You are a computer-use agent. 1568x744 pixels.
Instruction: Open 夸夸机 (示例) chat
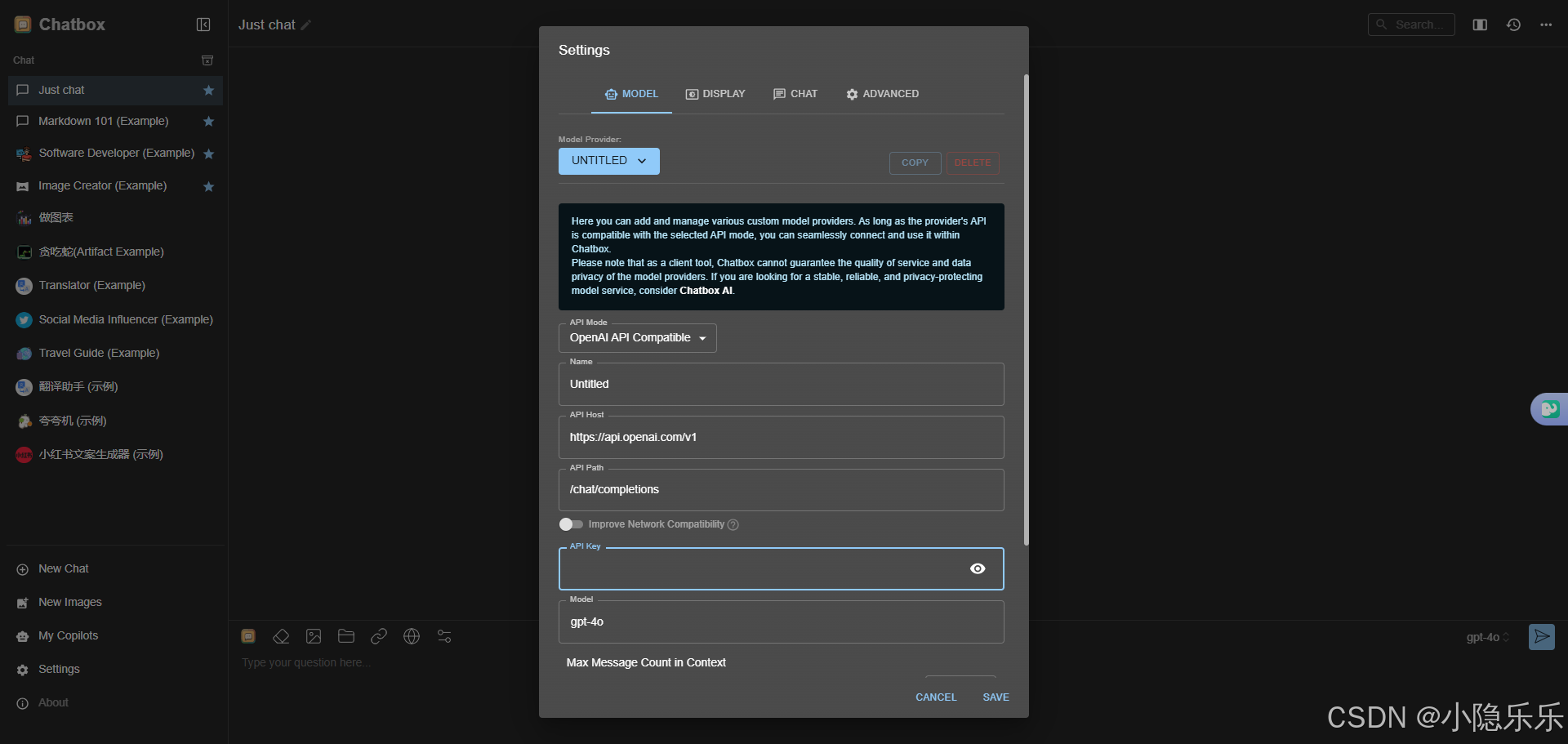pyautogui.click(x=114, y=421)
